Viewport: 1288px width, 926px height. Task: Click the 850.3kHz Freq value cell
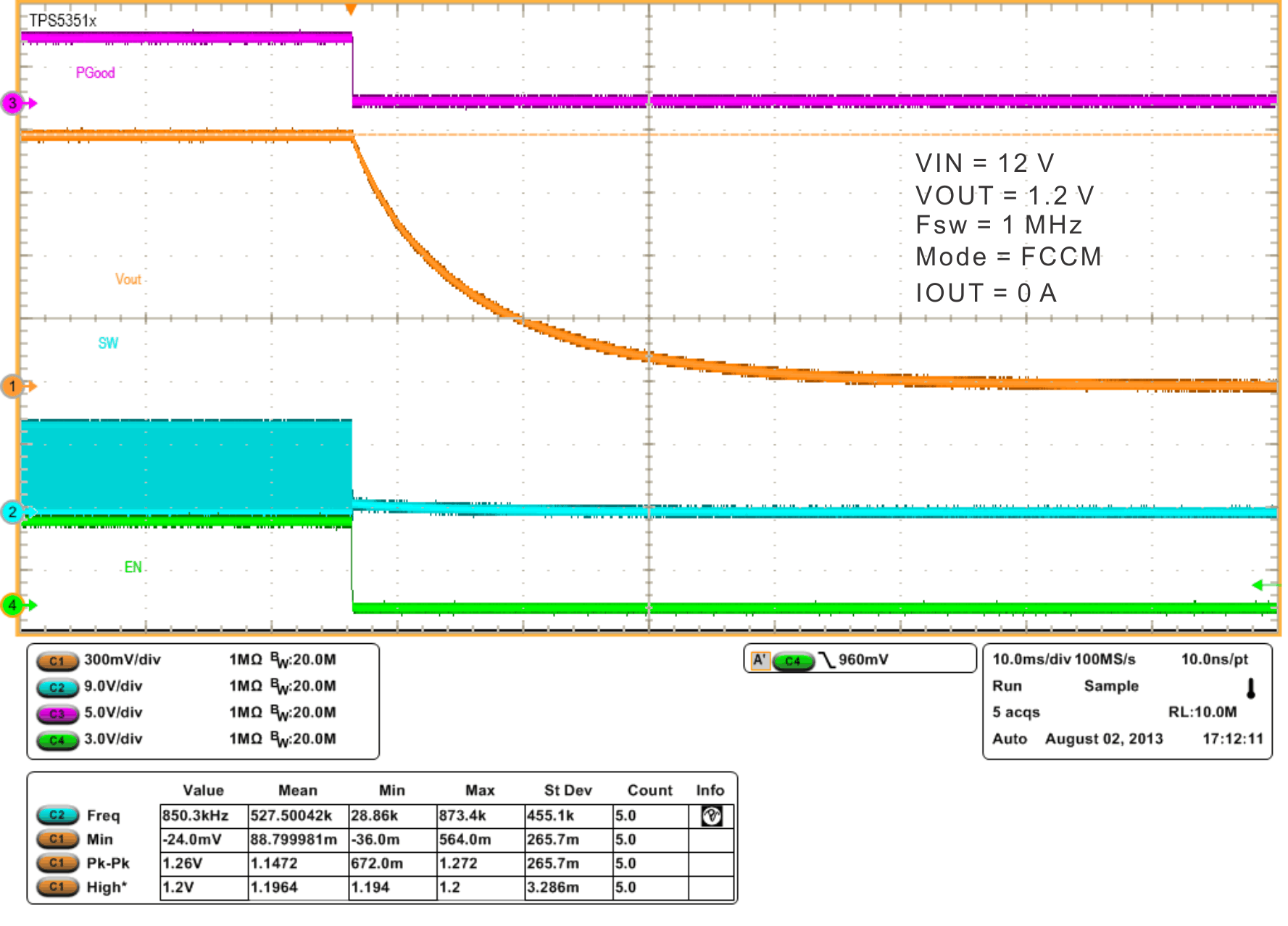click(x=204, y=816)
